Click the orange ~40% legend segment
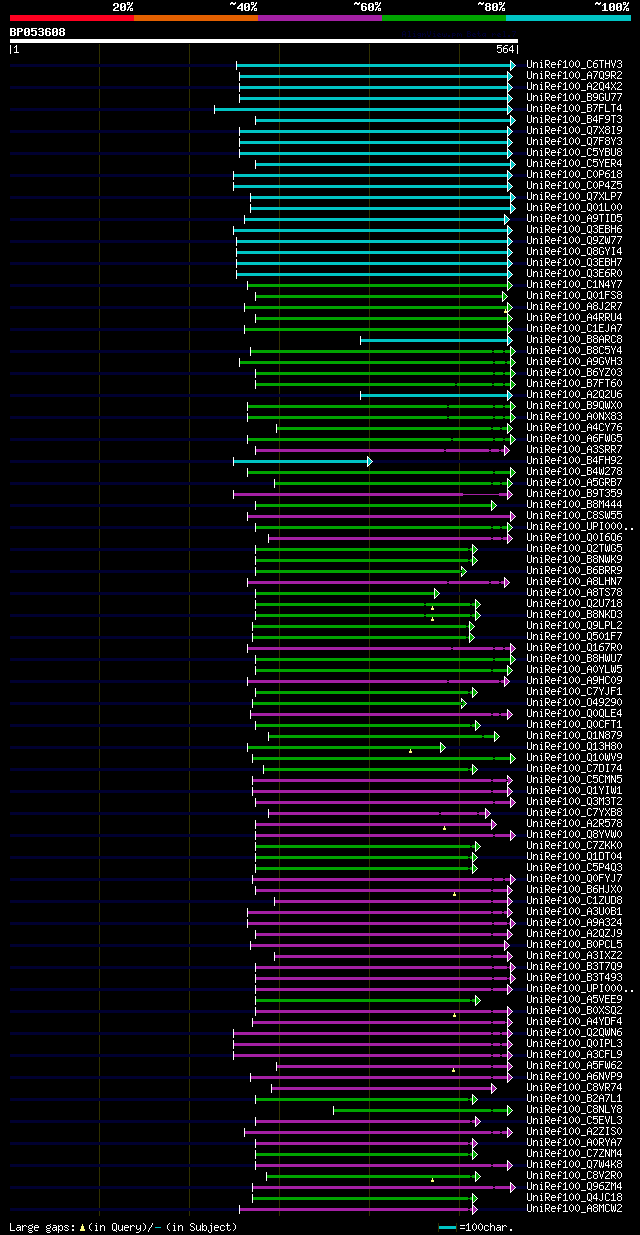This screenshot has height=1235, width=640. 196,17
